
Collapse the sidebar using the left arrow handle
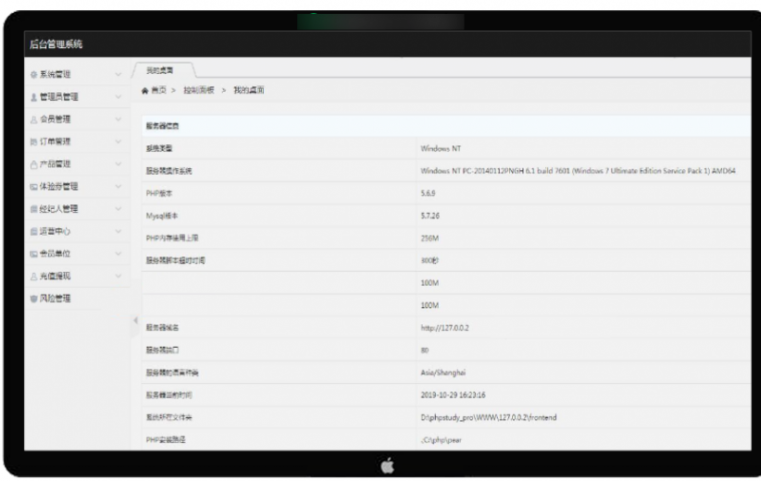tap(134, 320)
